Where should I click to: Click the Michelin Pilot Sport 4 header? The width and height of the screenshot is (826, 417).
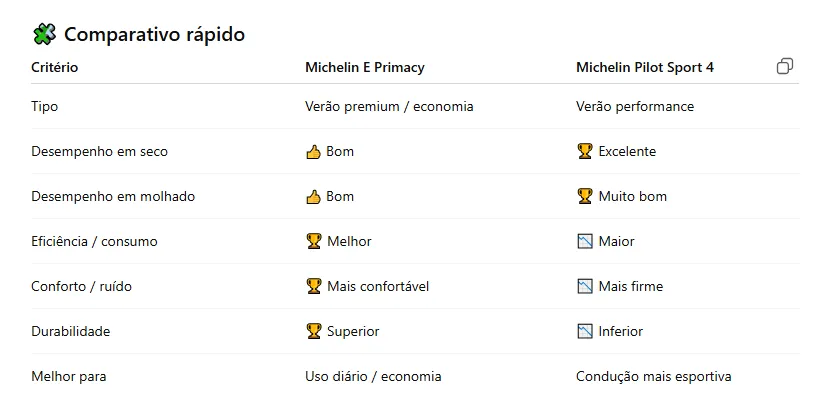click(x=644, y=68)
